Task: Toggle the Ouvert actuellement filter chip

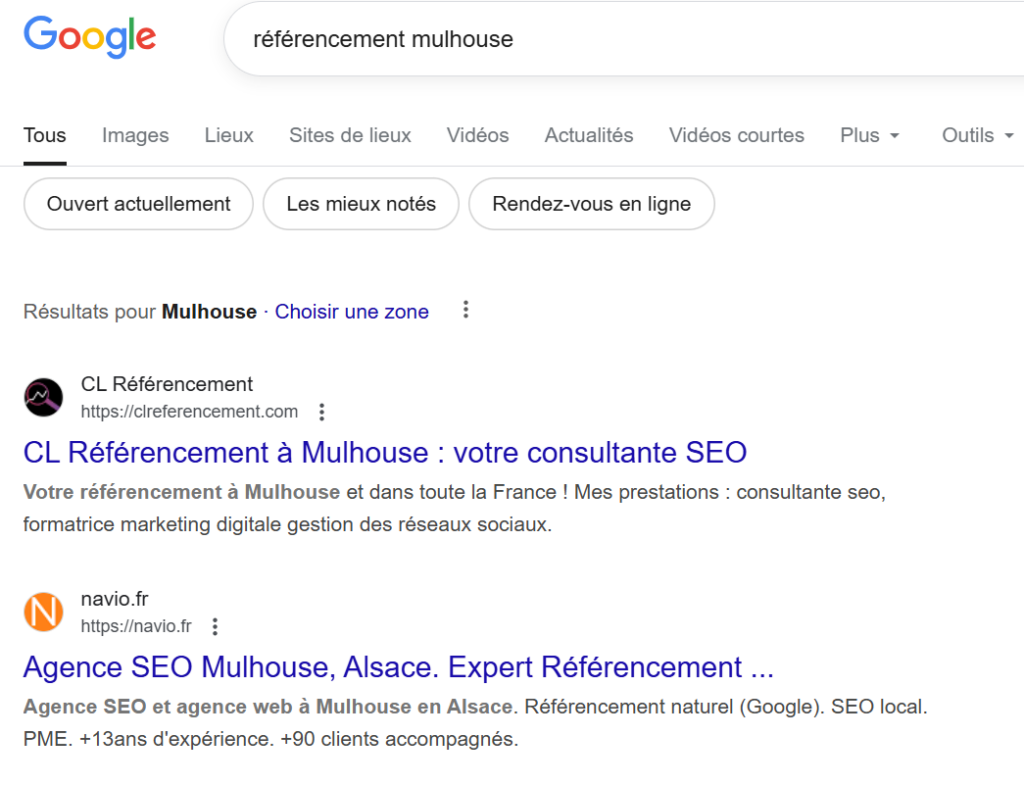Action: pos(138,204)
